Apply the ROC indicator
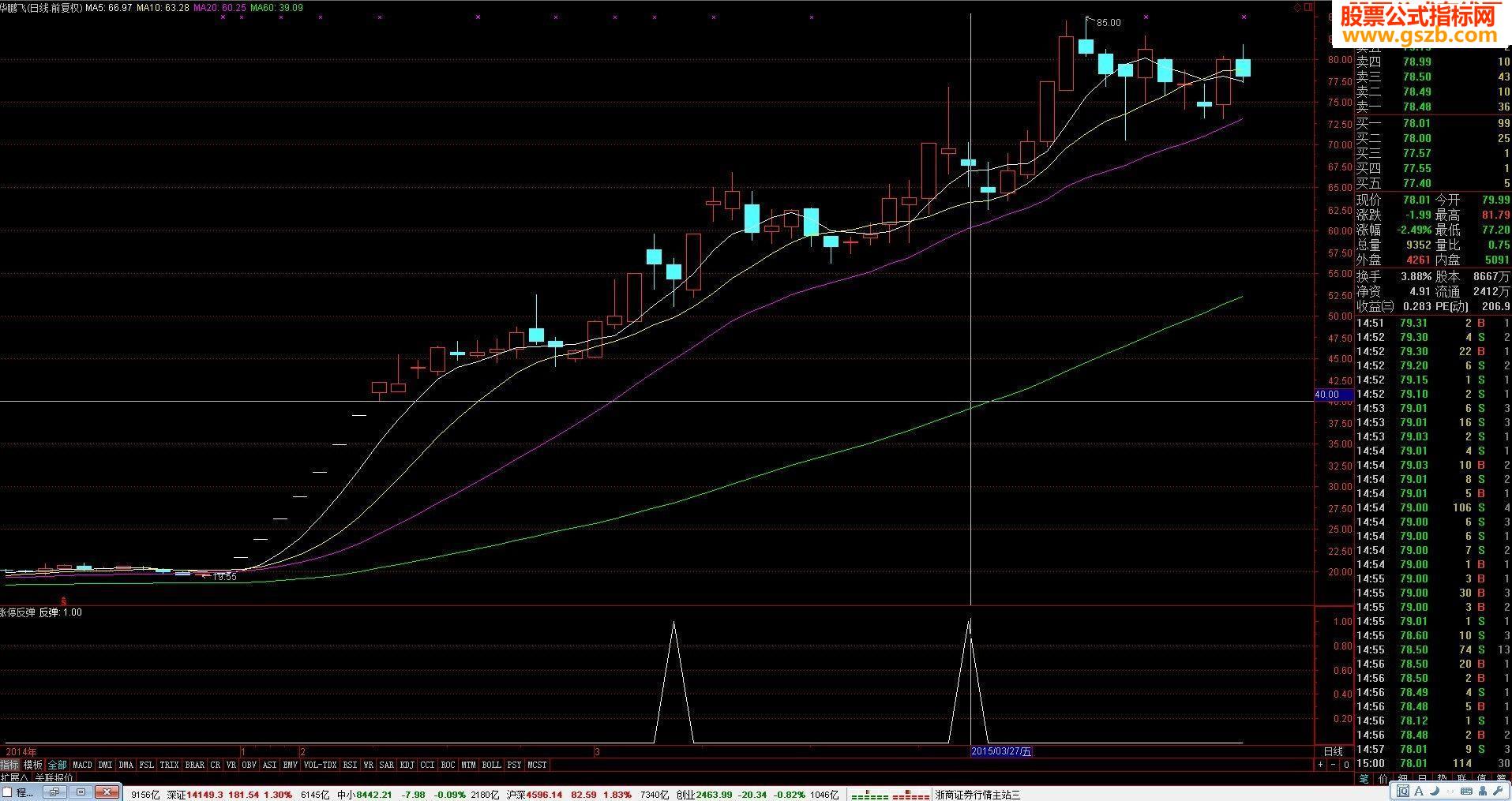Image resolution: width=1512 pixels, height=801 pixels. click(x=448, y=765)
